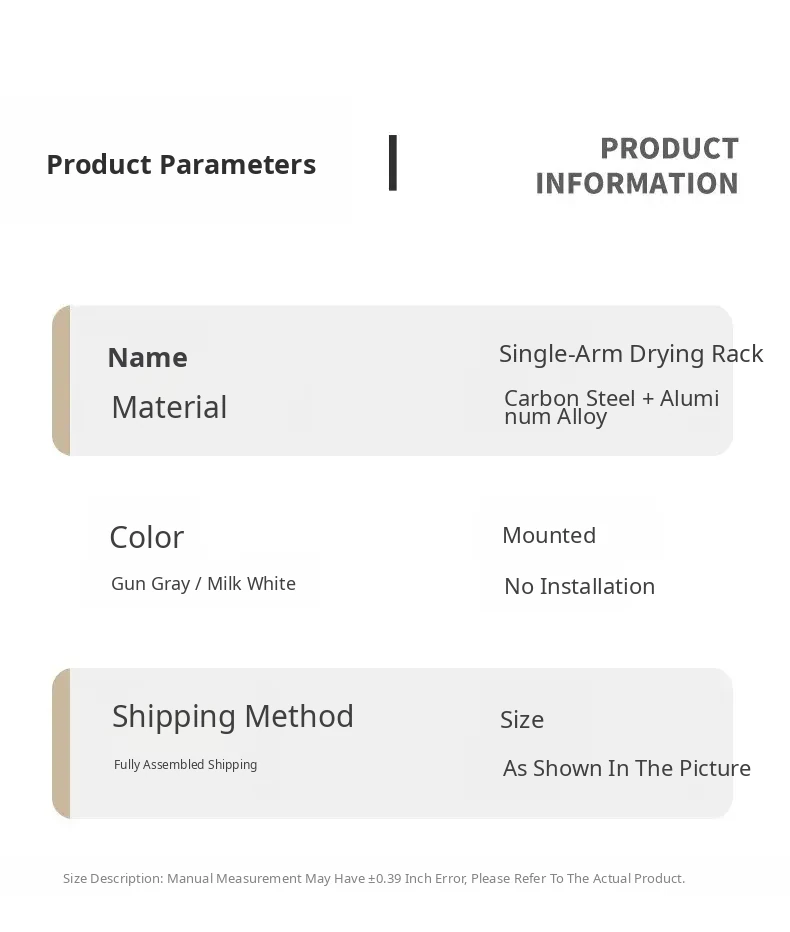This screenshot has height=932, width=790.
Task: Click the Product Parameters heading
Action: (181, 164)
